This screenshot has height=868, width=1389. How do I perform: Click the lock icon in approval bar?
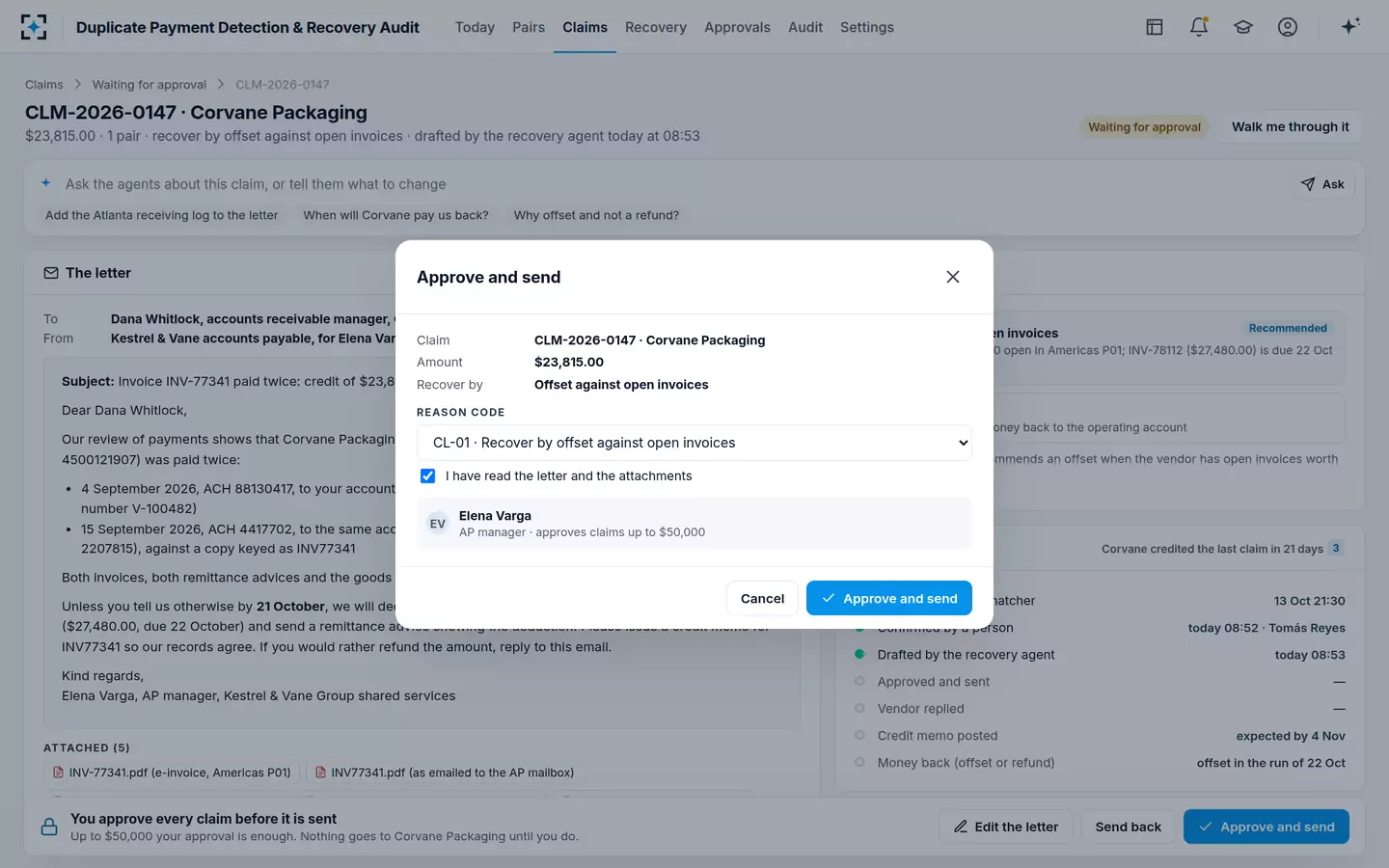point(49,827)
